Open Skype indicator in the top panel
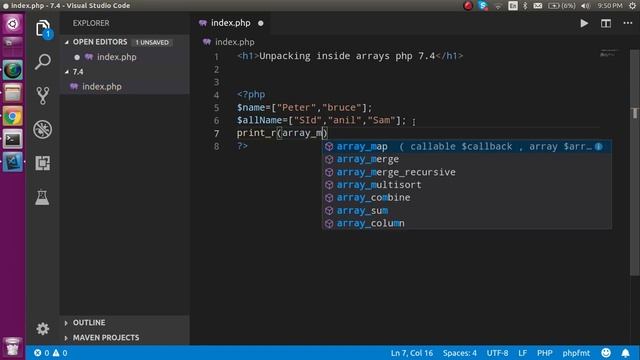Image resolution: width=640 pixels, height=360 pixels. (x=483, y=6)
